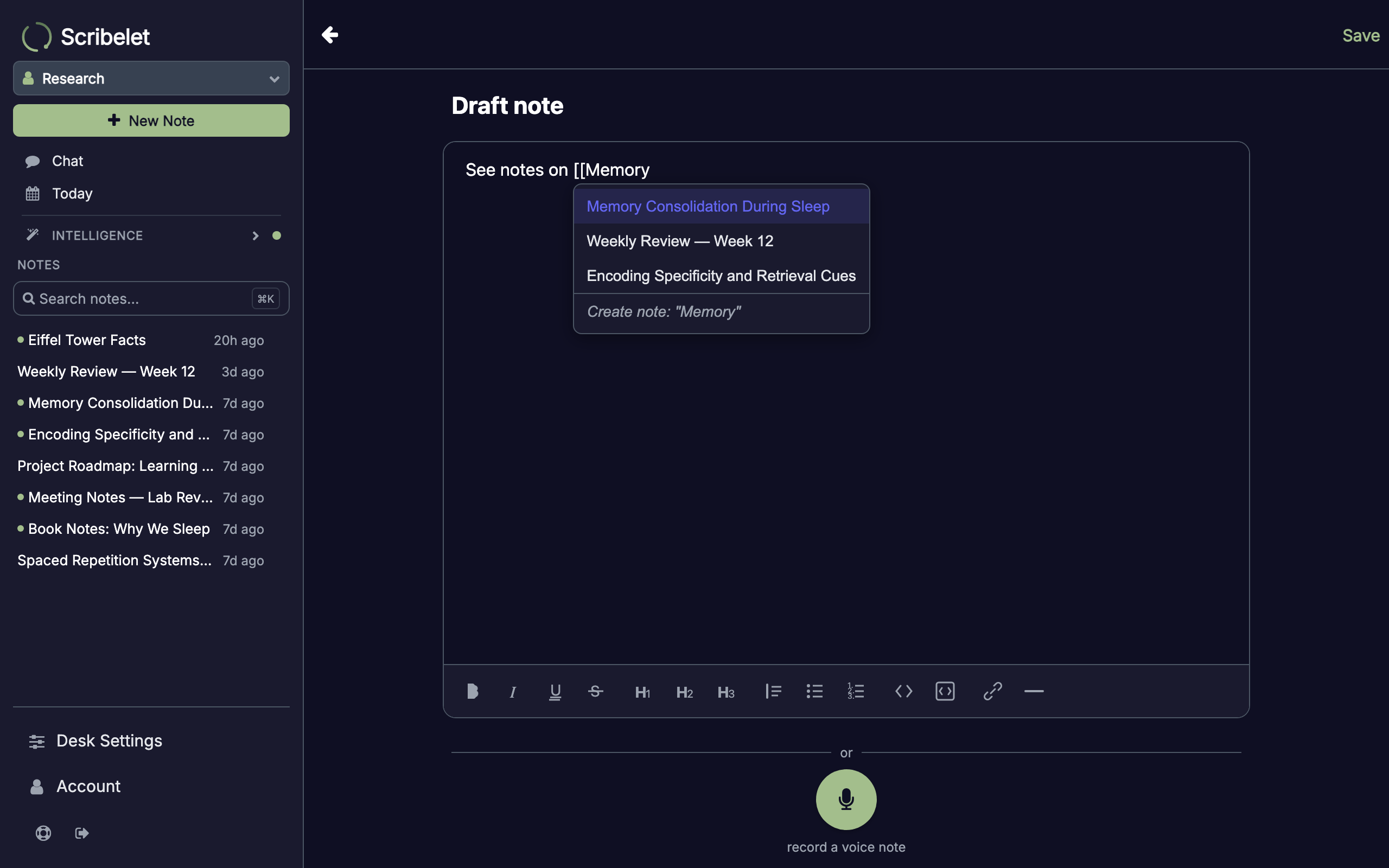Image resolution: width=1389 pixels, height=868 pixels.
Task: Insert a hyperlink
Action: coord(992,691)
